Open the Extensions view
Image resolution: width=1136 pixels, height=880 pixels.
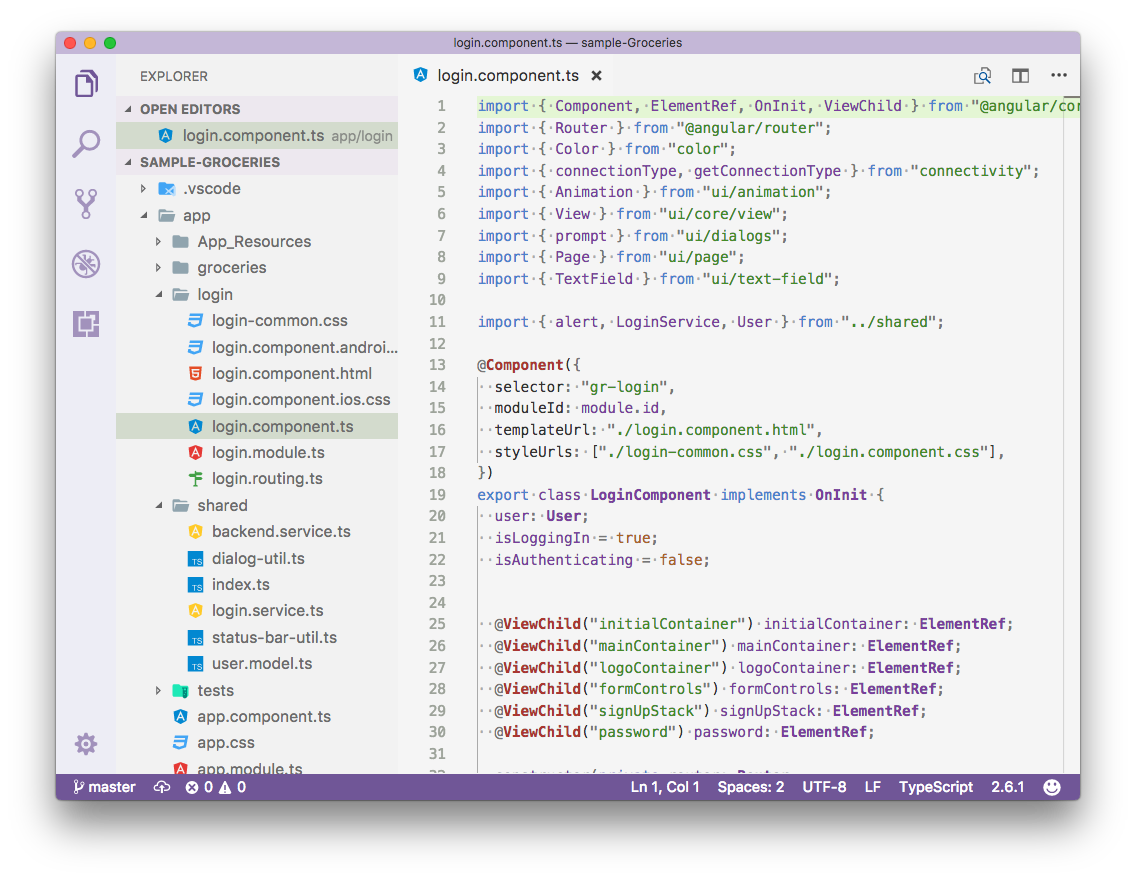[86, 324]
